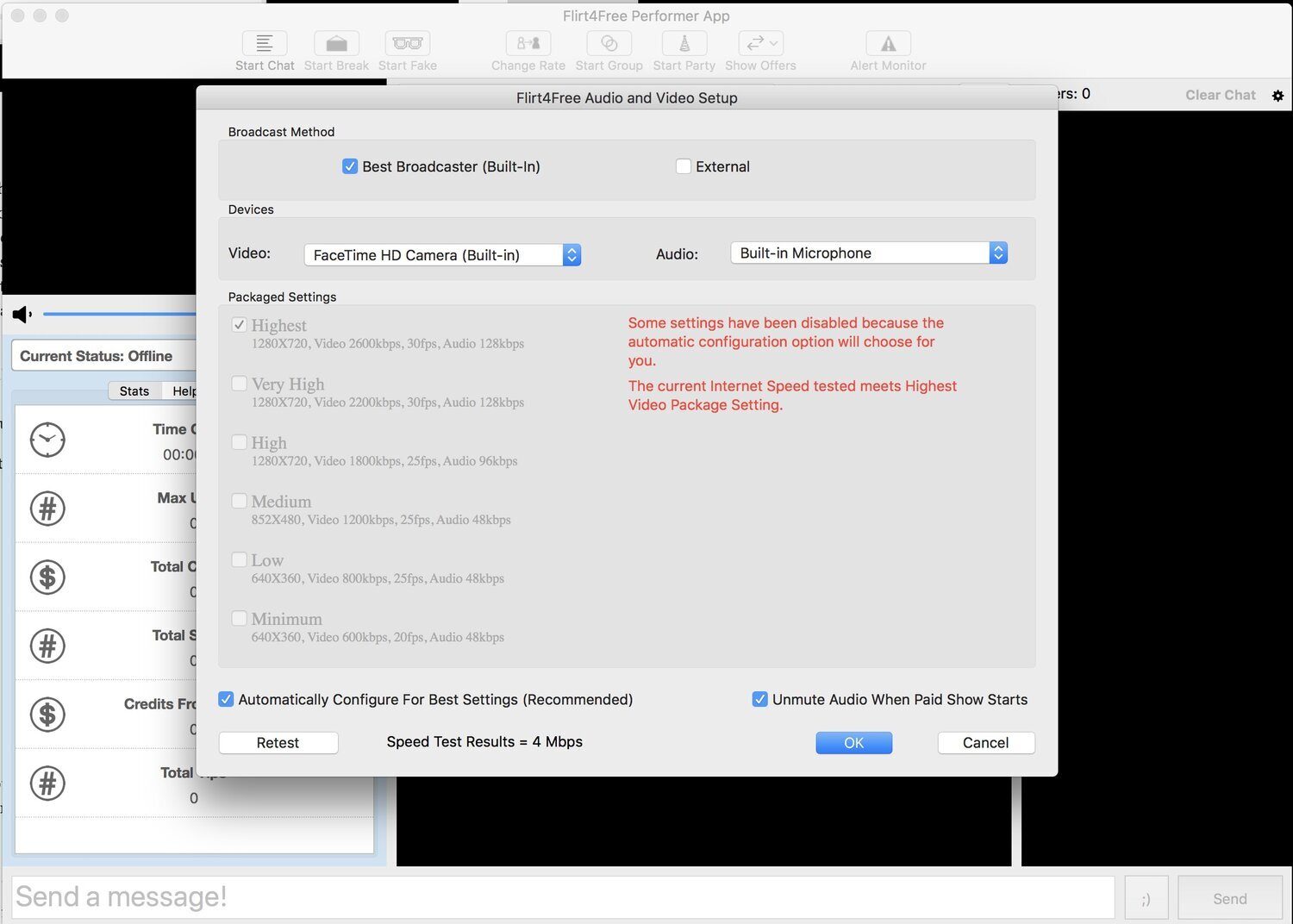Click the Retest button
The height and width of the screenshot is (924, 1293).
pos(278,743)
